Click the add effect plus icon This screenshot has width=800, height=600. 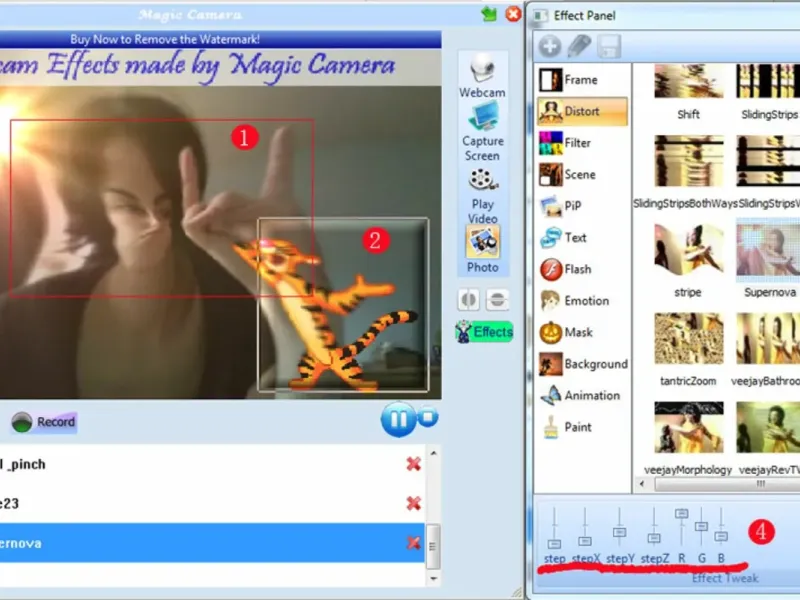tap(549, 46)
